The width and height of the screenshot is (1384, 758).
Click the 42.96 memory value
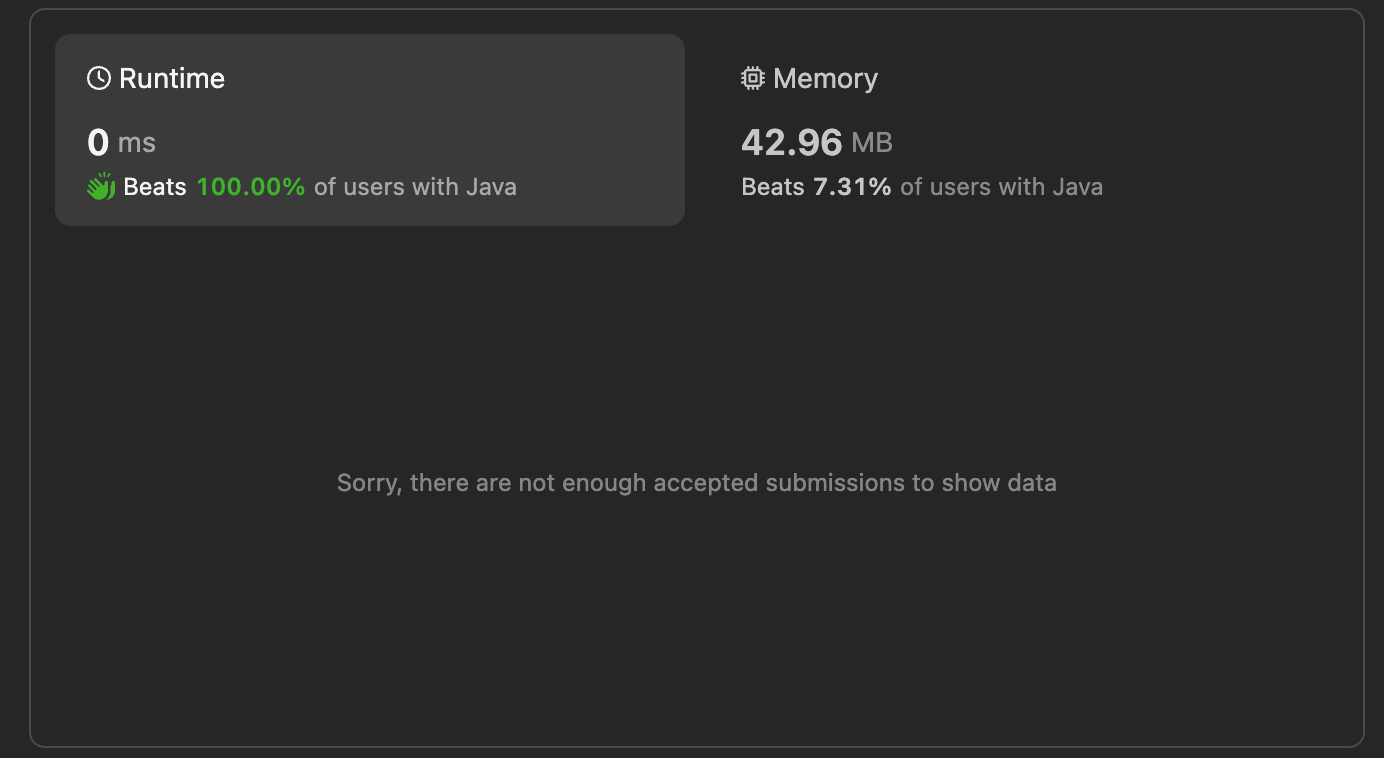(x=792, y=142)
